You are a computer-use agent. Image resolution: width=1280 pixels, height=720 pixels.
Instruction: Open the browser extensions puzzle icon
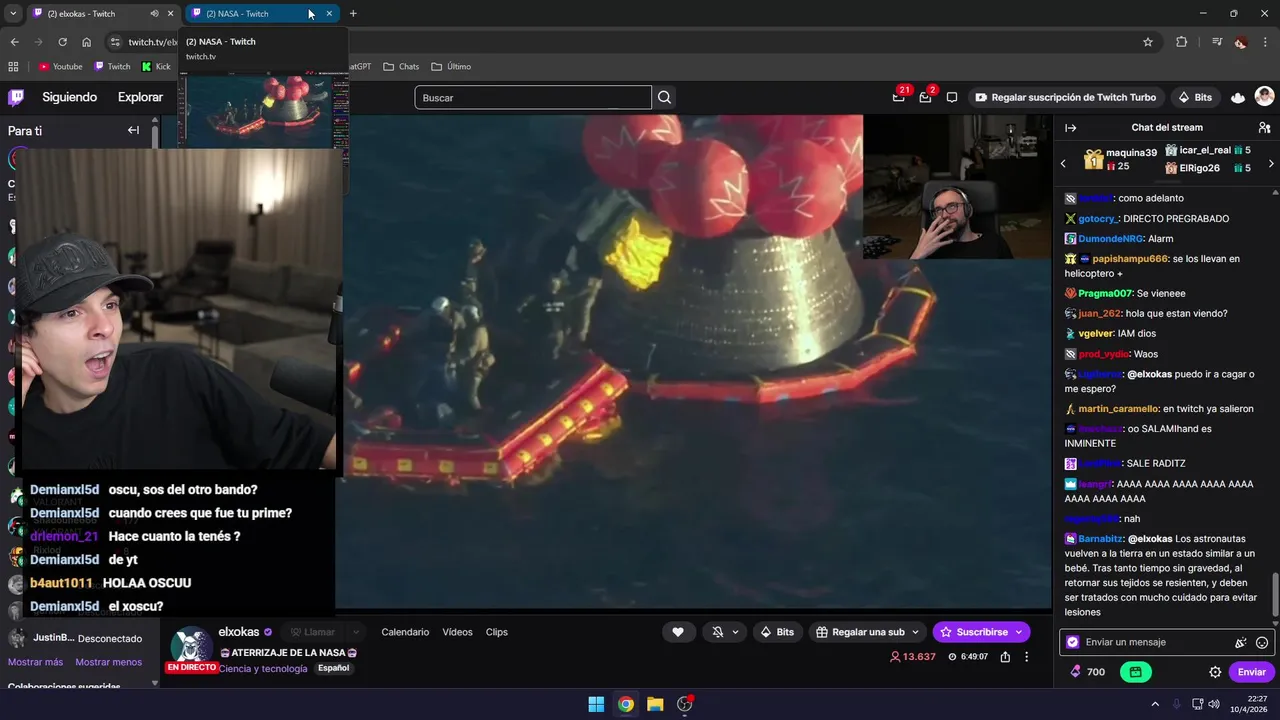click(x=1182, y=42)
